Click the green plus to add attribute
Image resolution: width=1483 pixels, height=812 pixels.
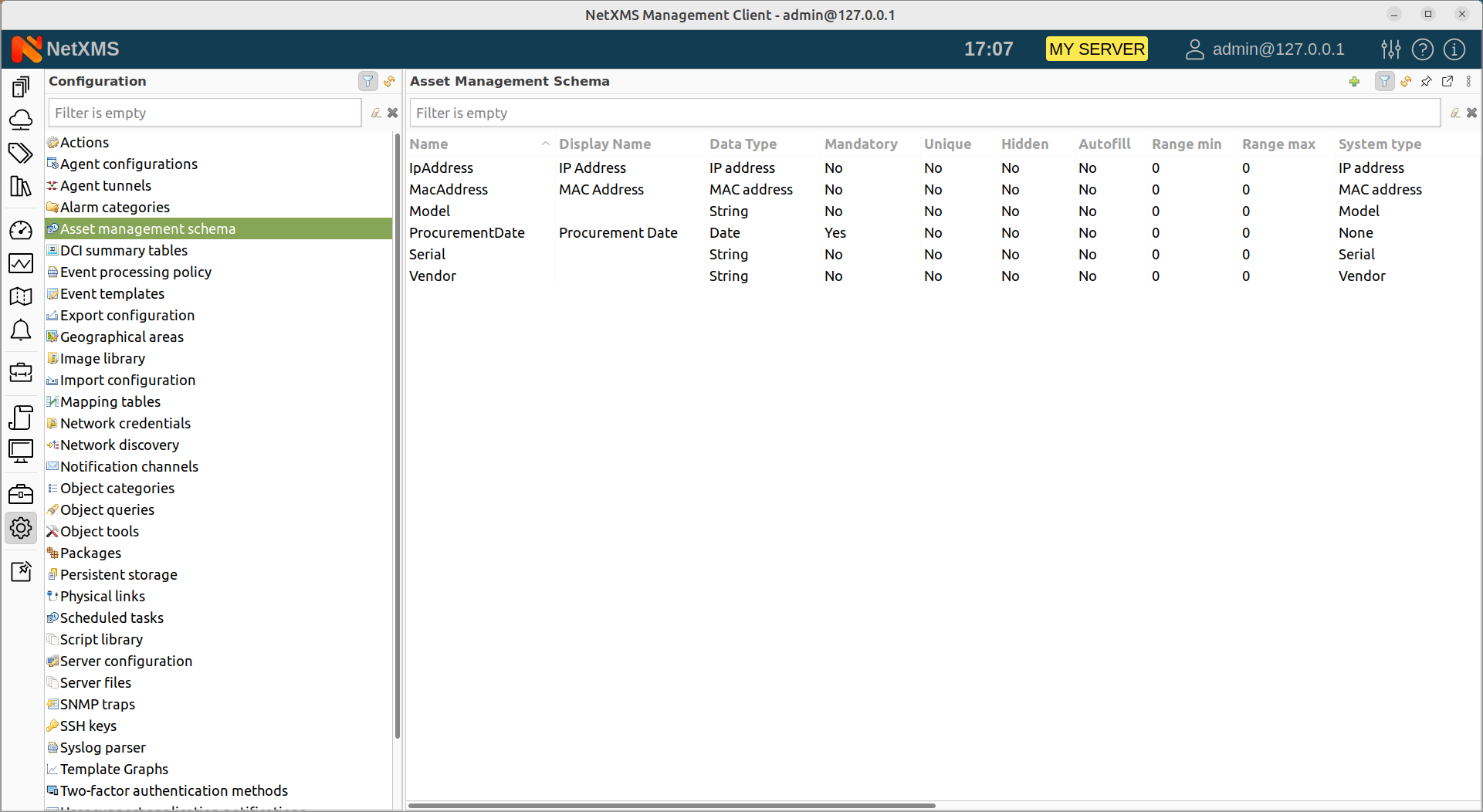click(x=1355, y=81)
